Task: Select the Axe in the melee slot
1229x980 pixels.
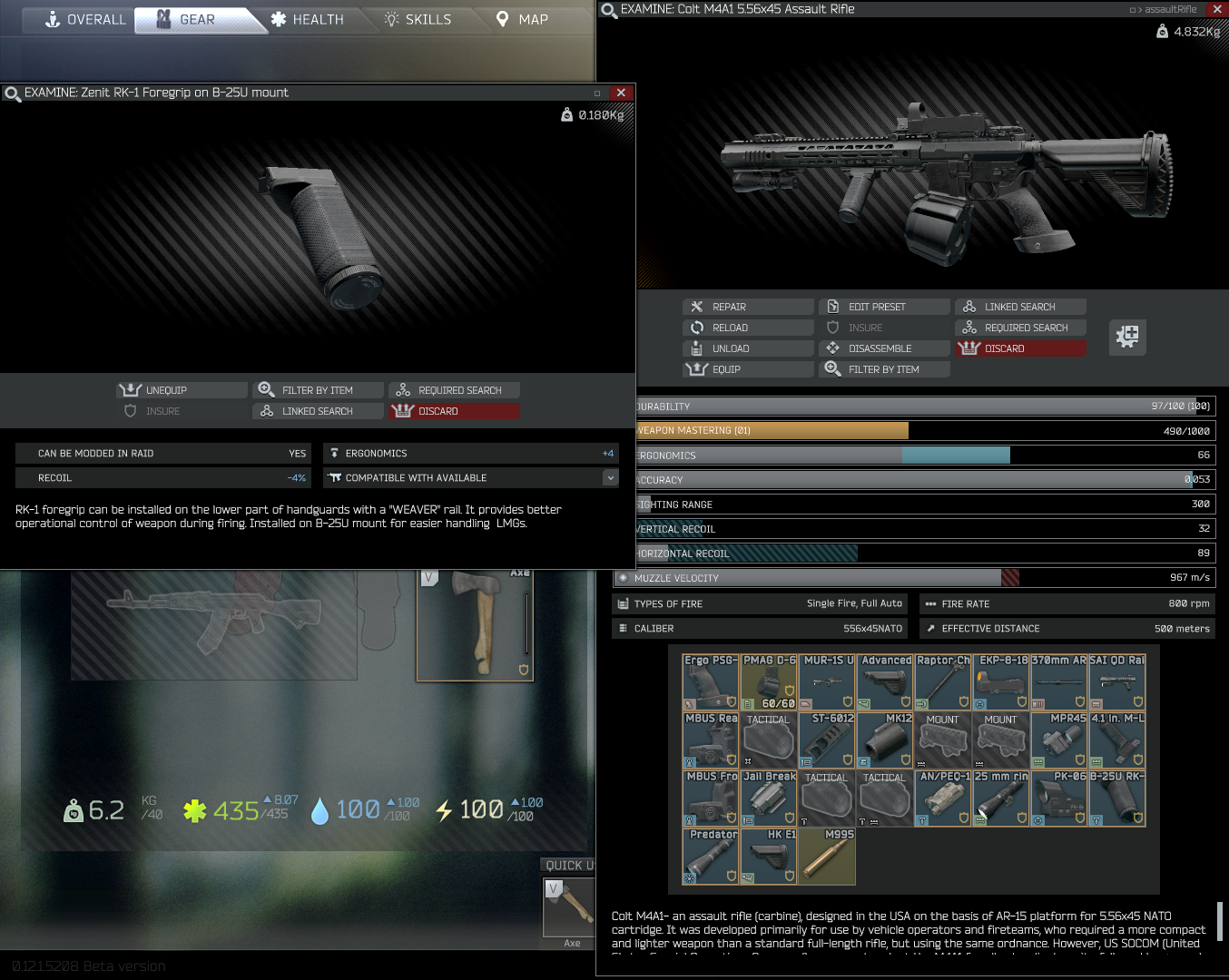Action: click(x=475, y=624)
